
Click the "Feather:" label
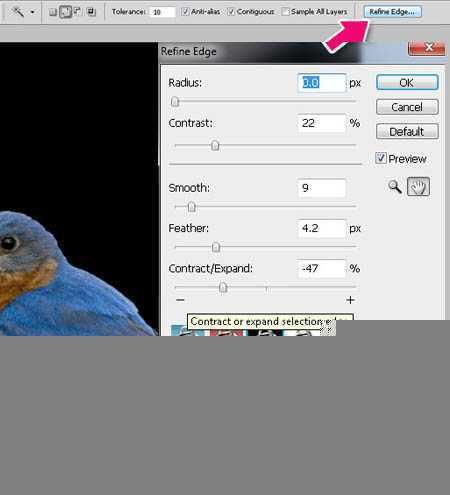(x=188, y=228)
